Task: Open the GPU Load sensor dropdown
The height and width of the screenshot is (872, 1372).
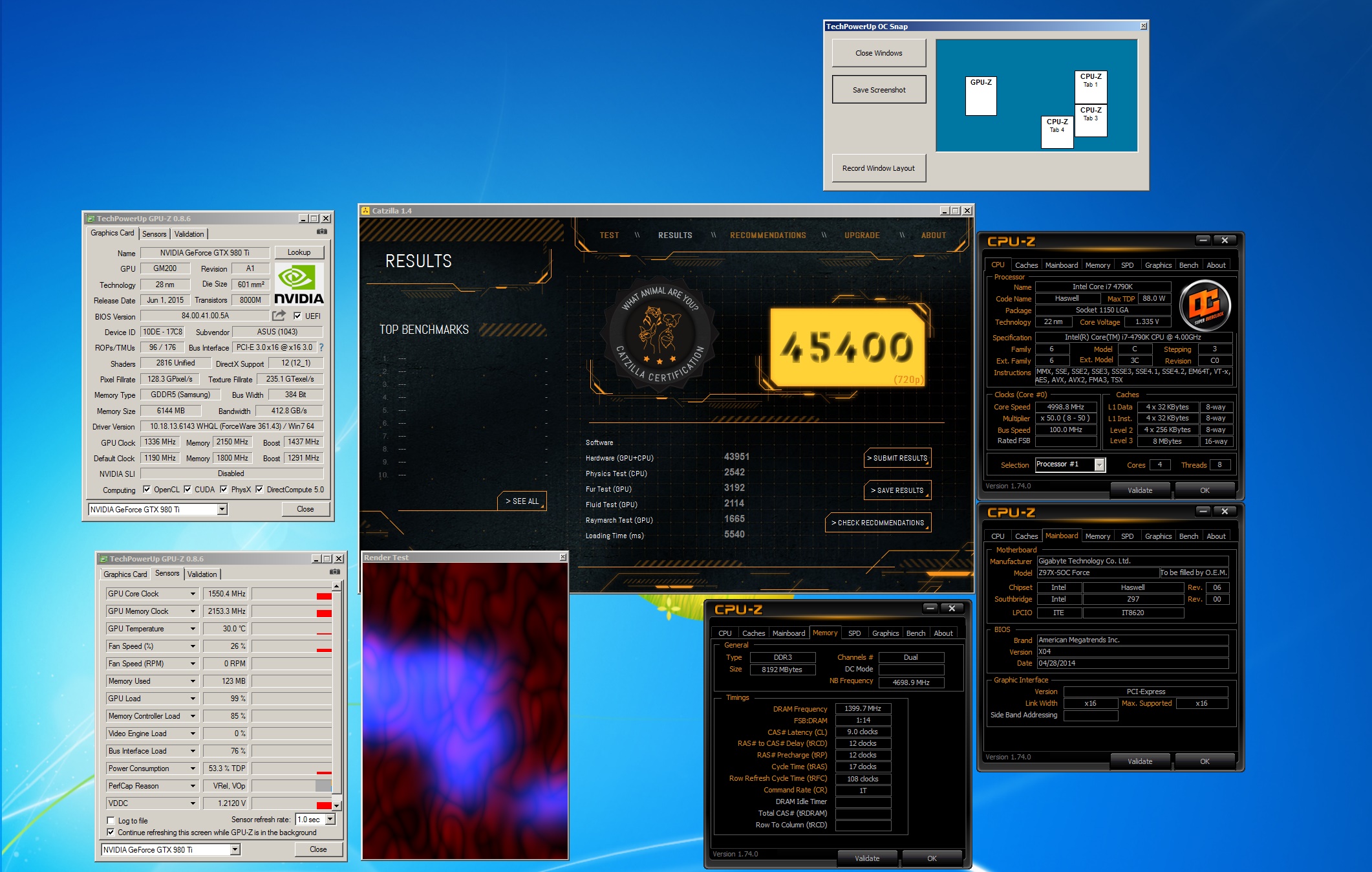Action: click(193, 698)
